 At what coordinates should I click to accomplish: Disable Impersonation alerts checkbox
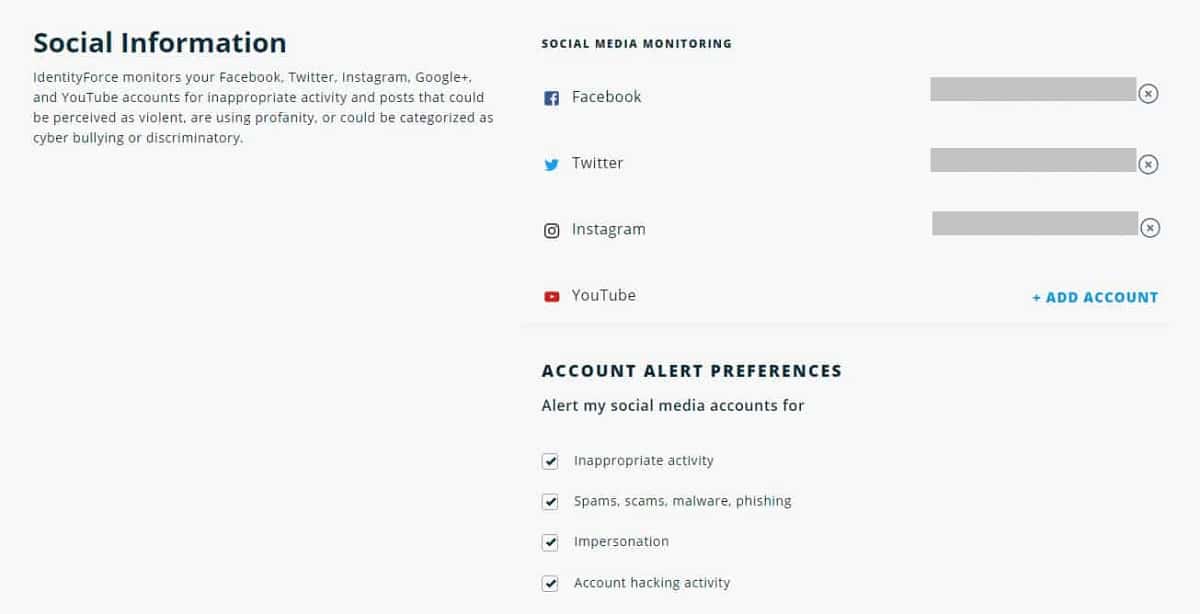(x=550, y=542)
